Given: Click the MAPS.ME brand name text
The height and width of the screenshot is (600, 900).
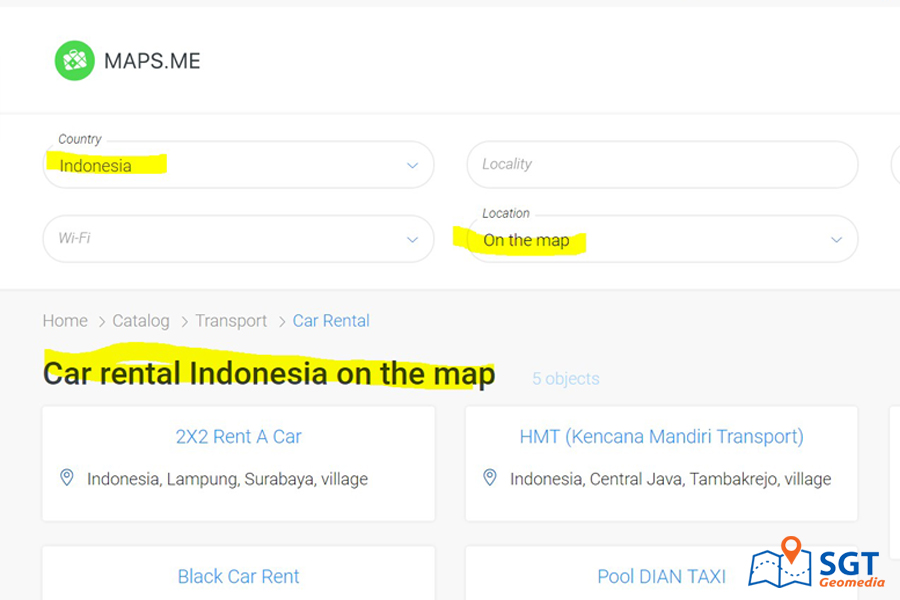Looking at the screenshot, I should coord(152,61).
